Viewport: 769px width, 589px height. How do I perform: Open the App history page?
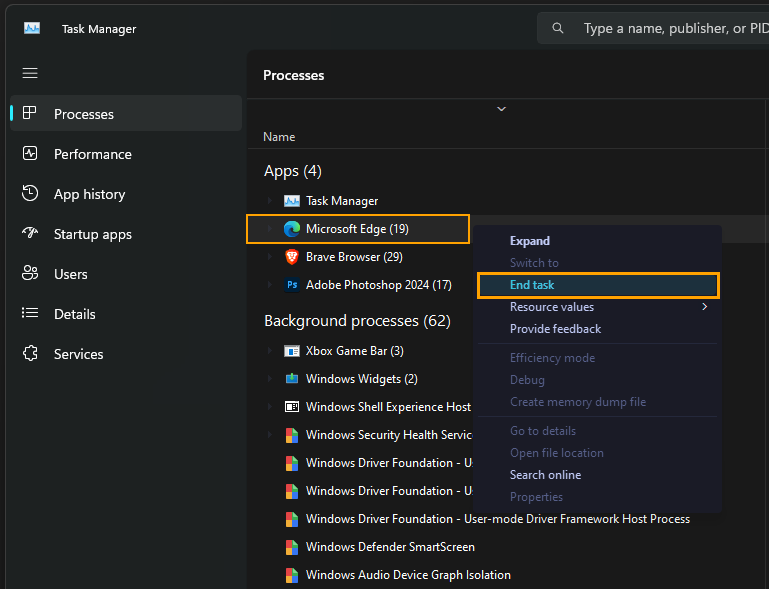126,194
